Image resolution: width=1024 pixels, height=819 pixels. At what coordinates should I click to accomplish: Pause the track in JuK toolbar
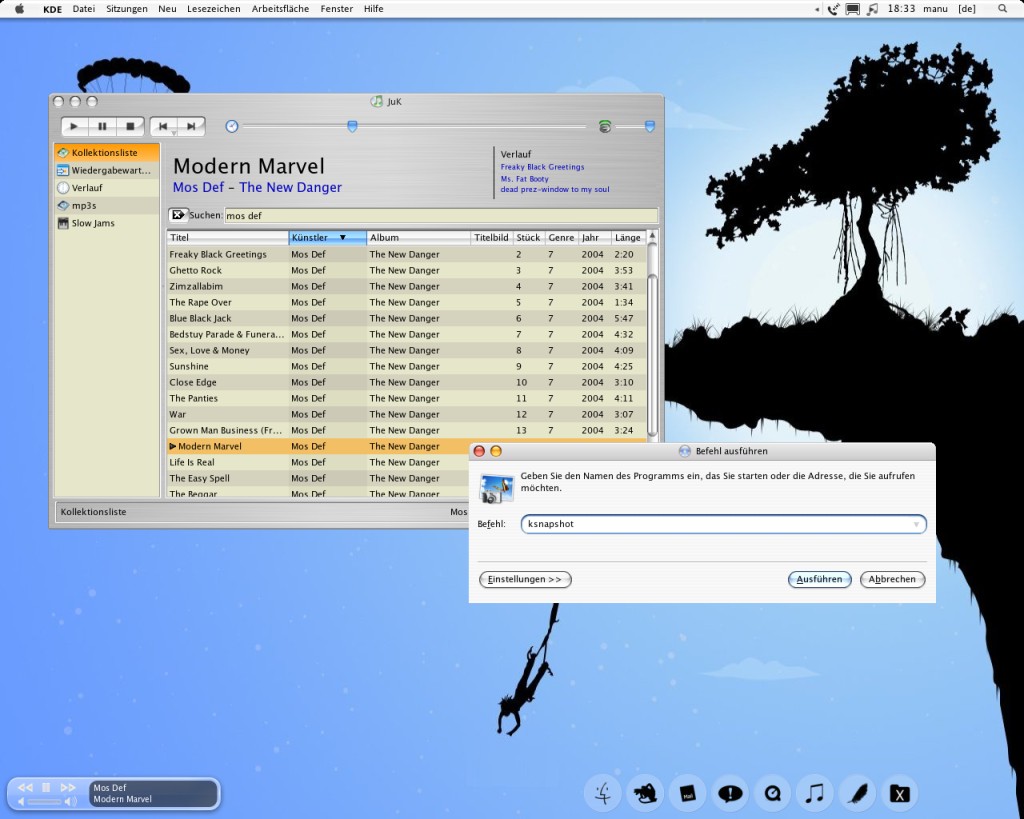[103, 127]
